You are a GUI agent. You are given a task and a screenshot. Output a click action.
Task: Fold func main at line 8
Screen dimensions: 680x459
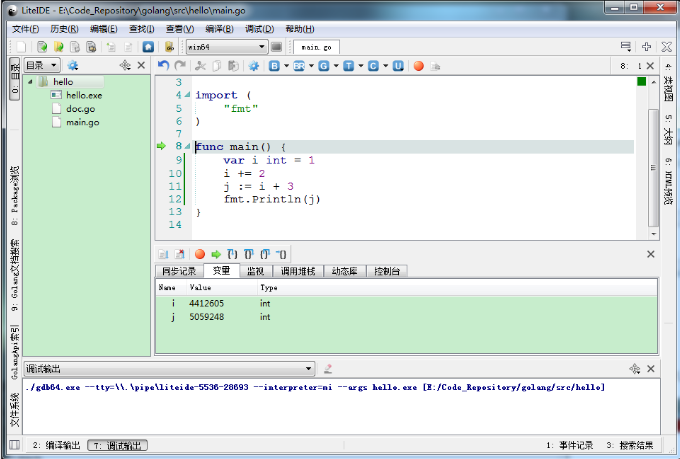click(x=187, y=146)
